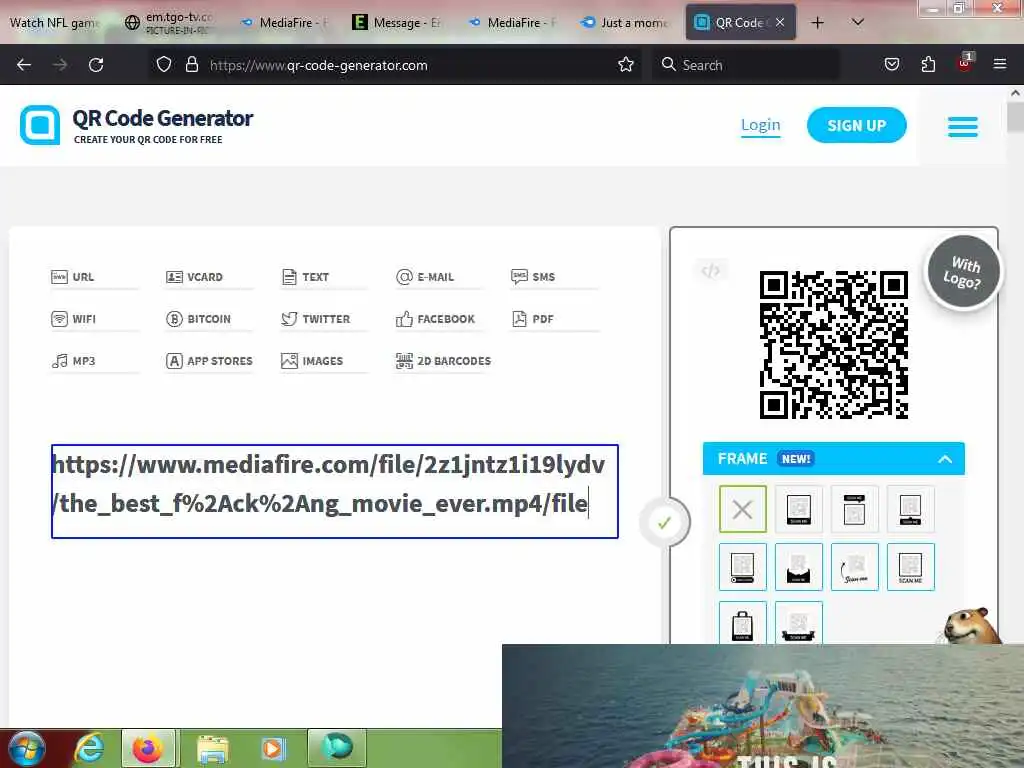Click the tracking protection shield icon

point(164,65)
